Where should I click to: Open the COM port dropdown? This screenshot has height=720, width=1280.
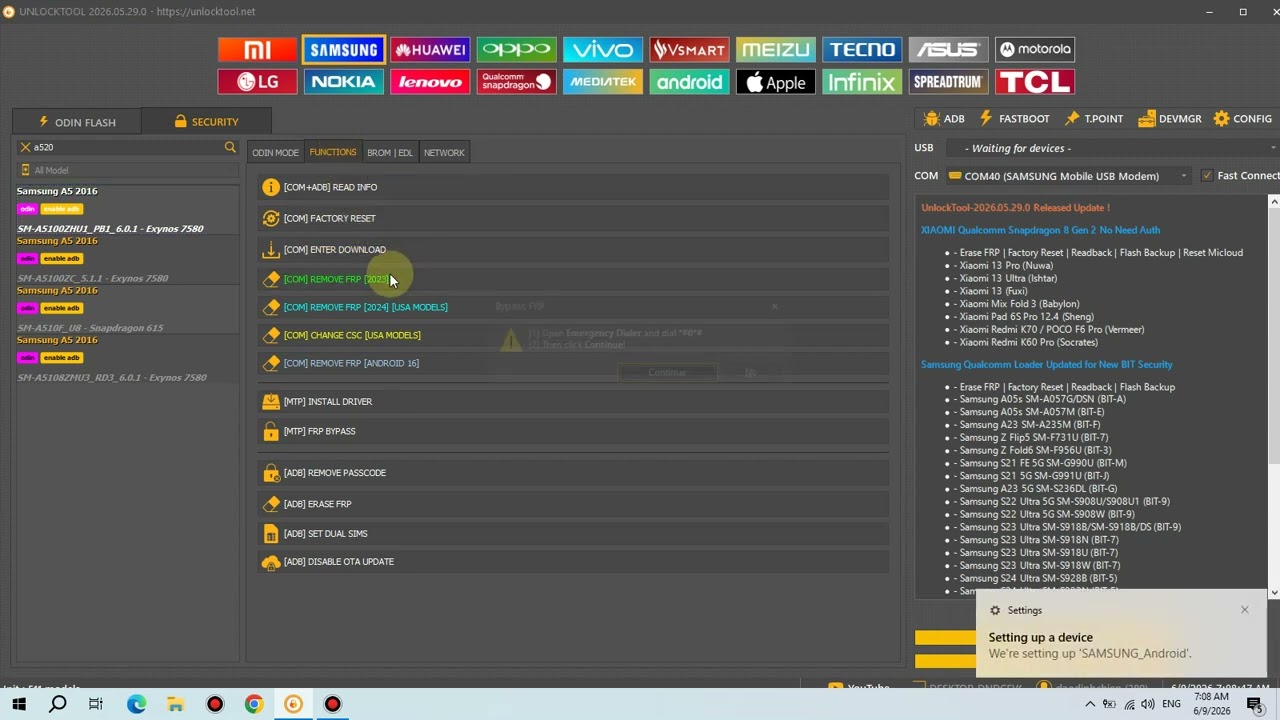coord(1068,176)
